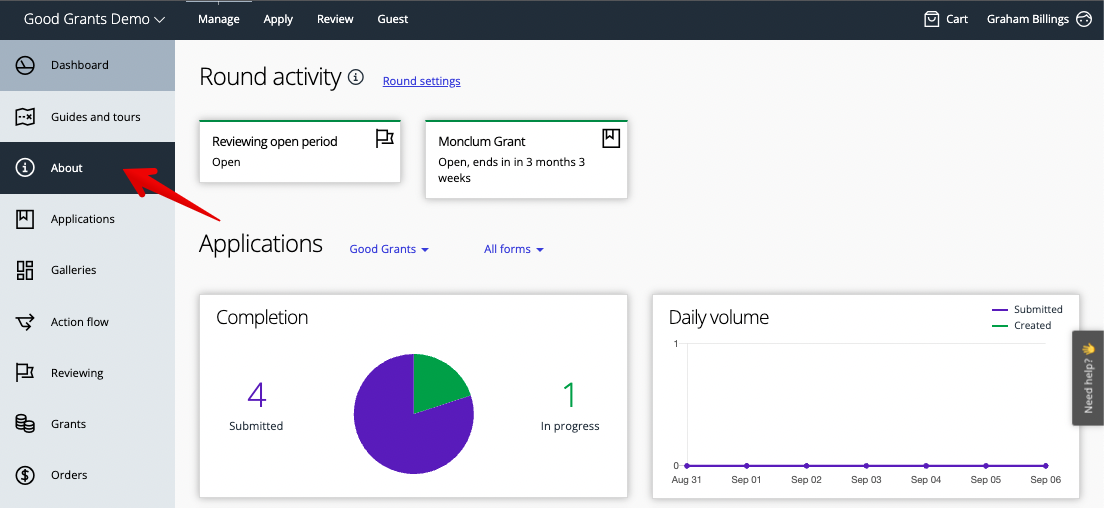Toggle the Submitted legend entry in Daily volume

(1027, 310)
